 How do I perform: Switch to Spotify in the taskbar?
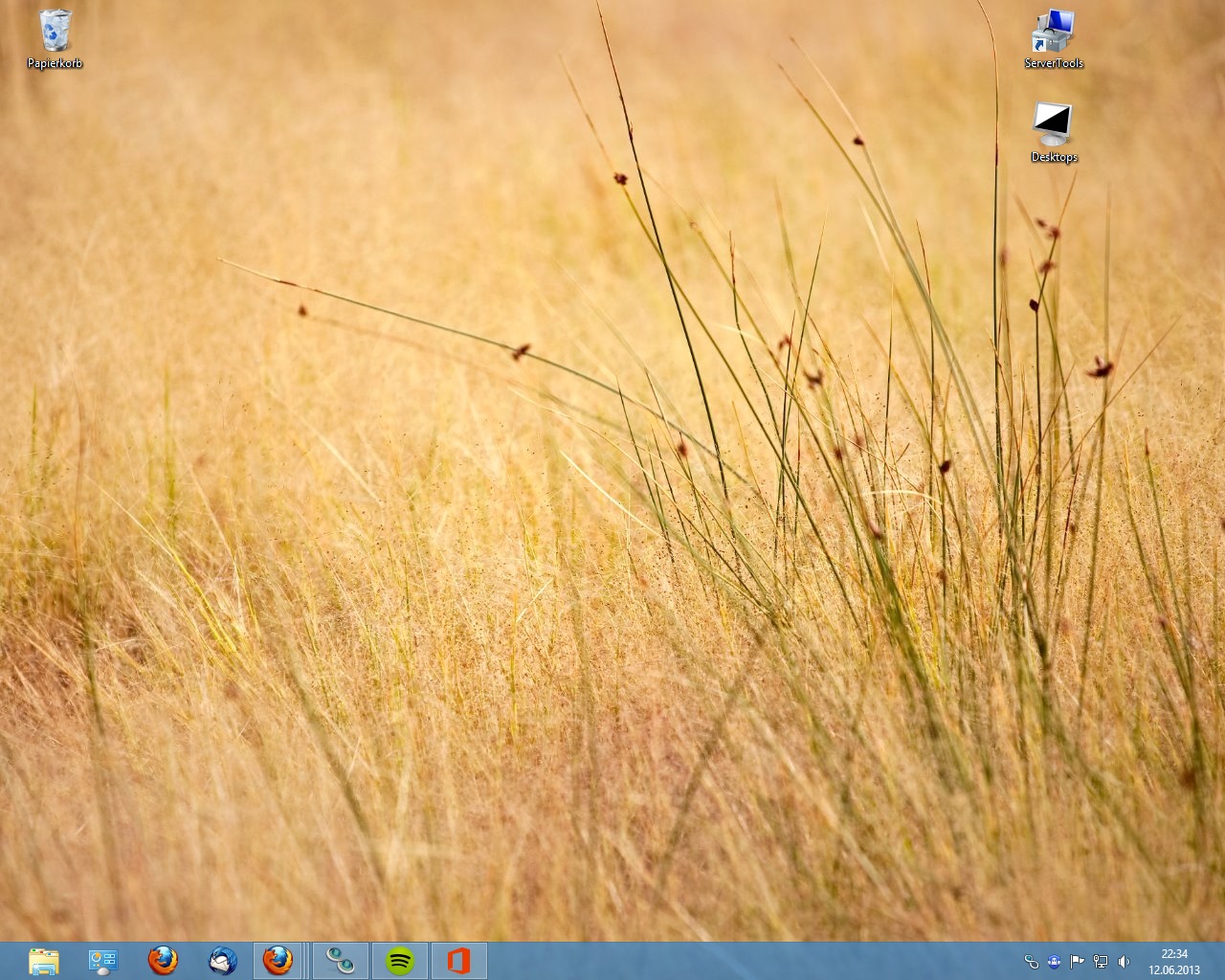(x=399, y=961)
